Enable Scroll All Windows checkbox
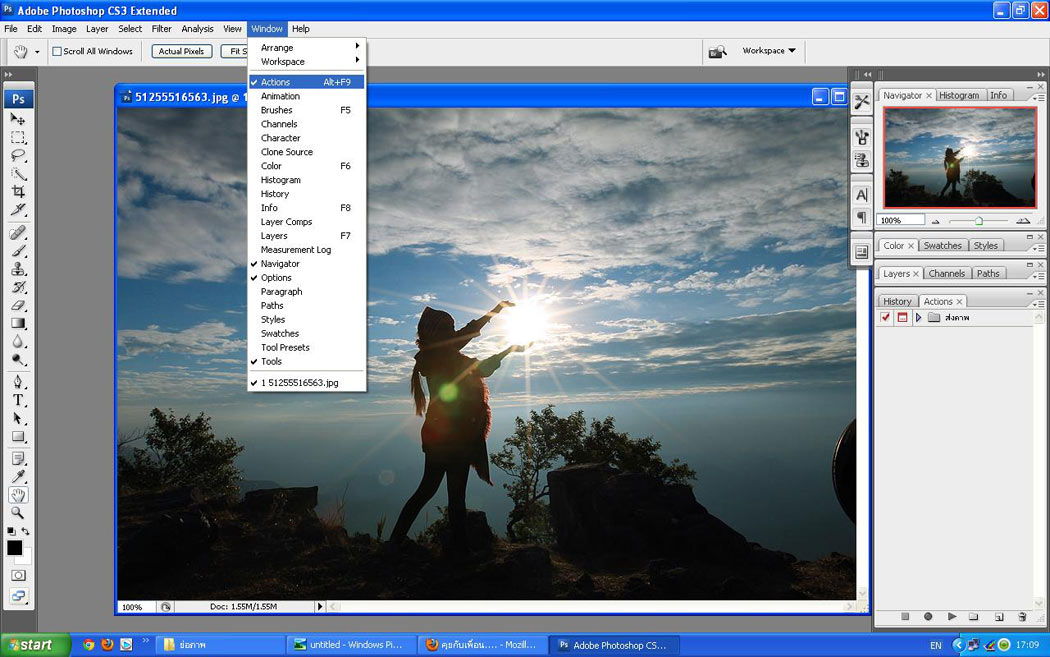Image resolution: width=1050 pixels, height=657 pixels. 57,51
